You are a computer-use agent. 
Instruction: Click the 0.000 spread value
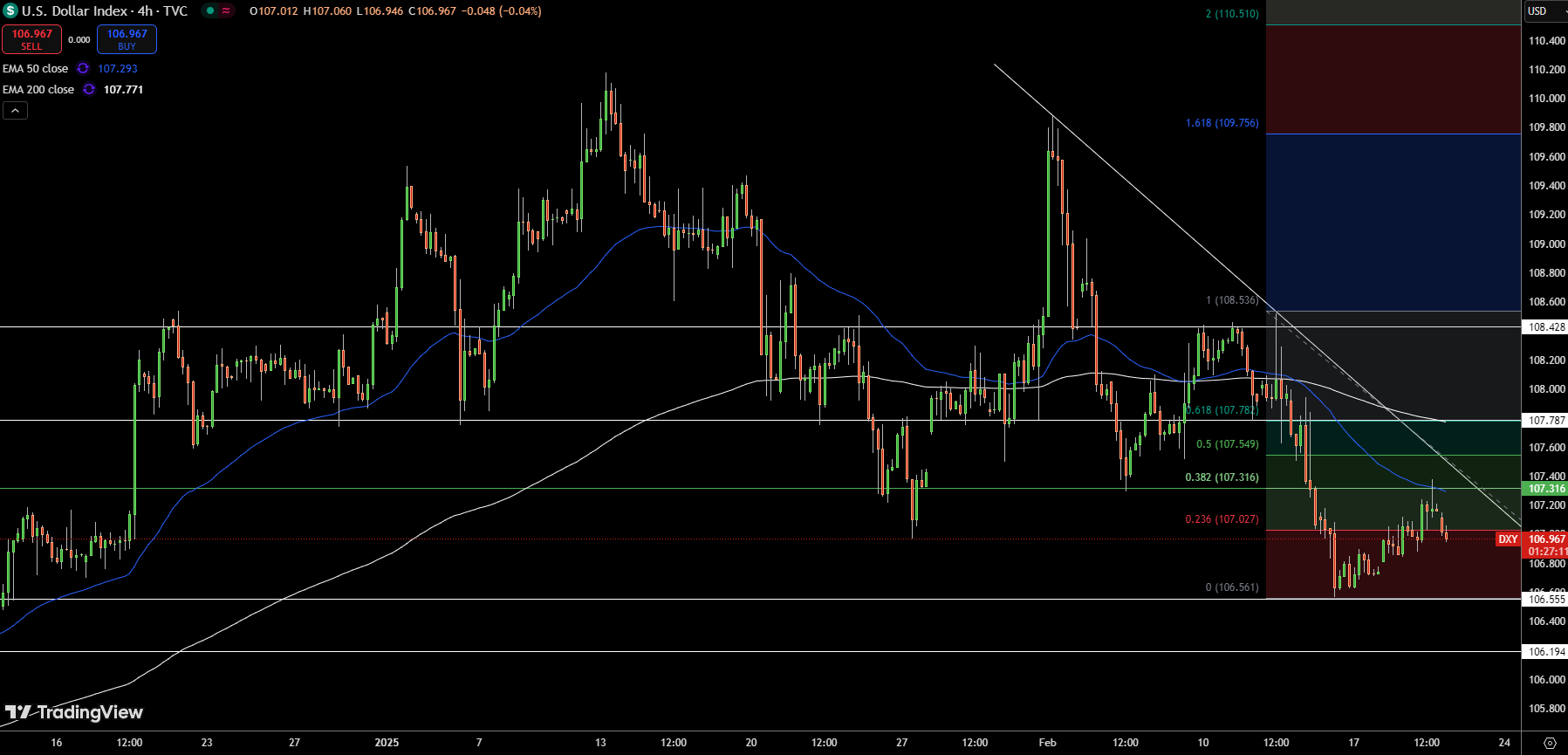(x=79, y=40)
